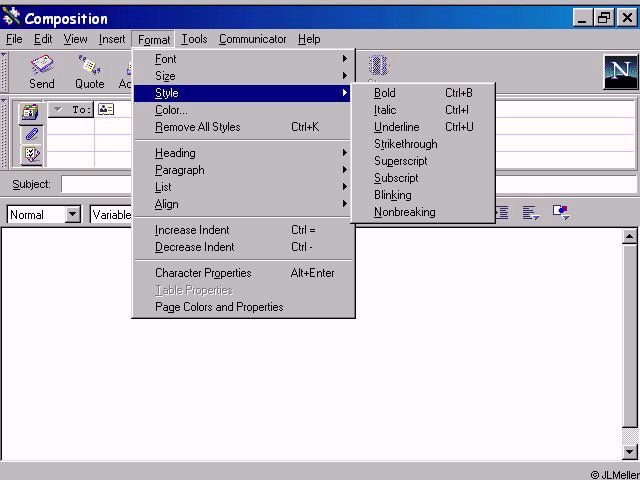Show the attachments paperclip tab
Screen dimensions: 640x480
click(x=31, y=134)
